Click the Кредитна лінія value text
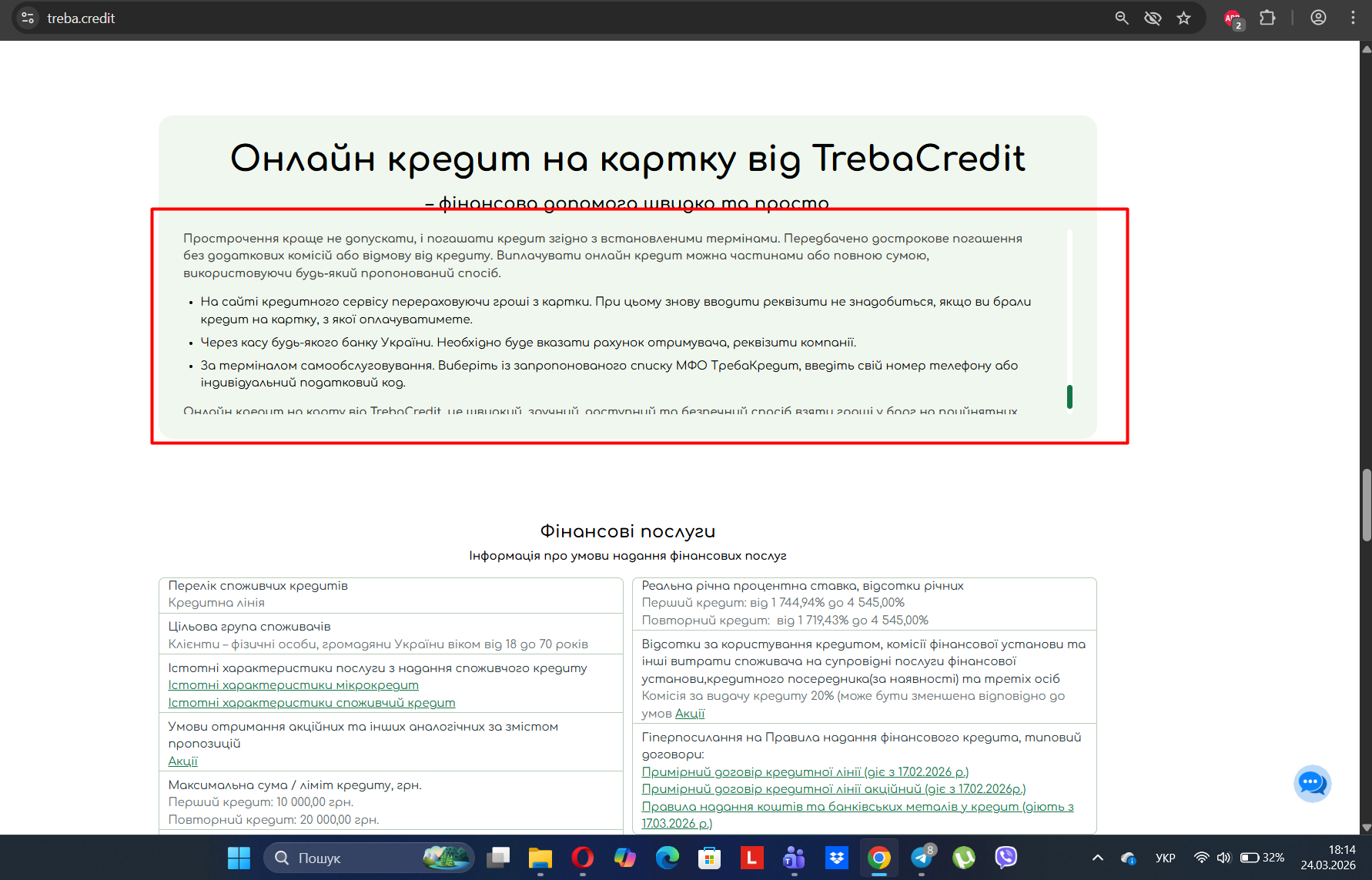Image resolution: width=1372 pixels, height=880 pixels. pyautogui.click(x=216, y=603)
